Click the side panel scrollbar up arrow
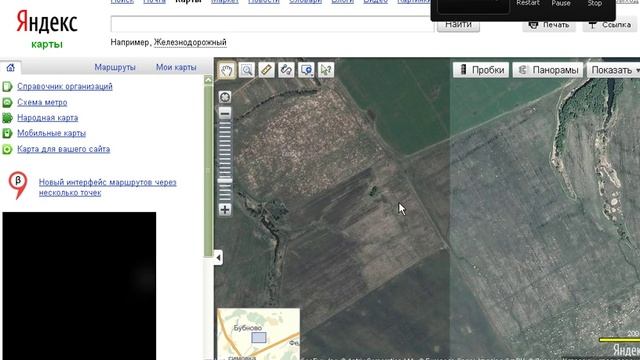This screenshot has height=360, width=640. point(208,80)
